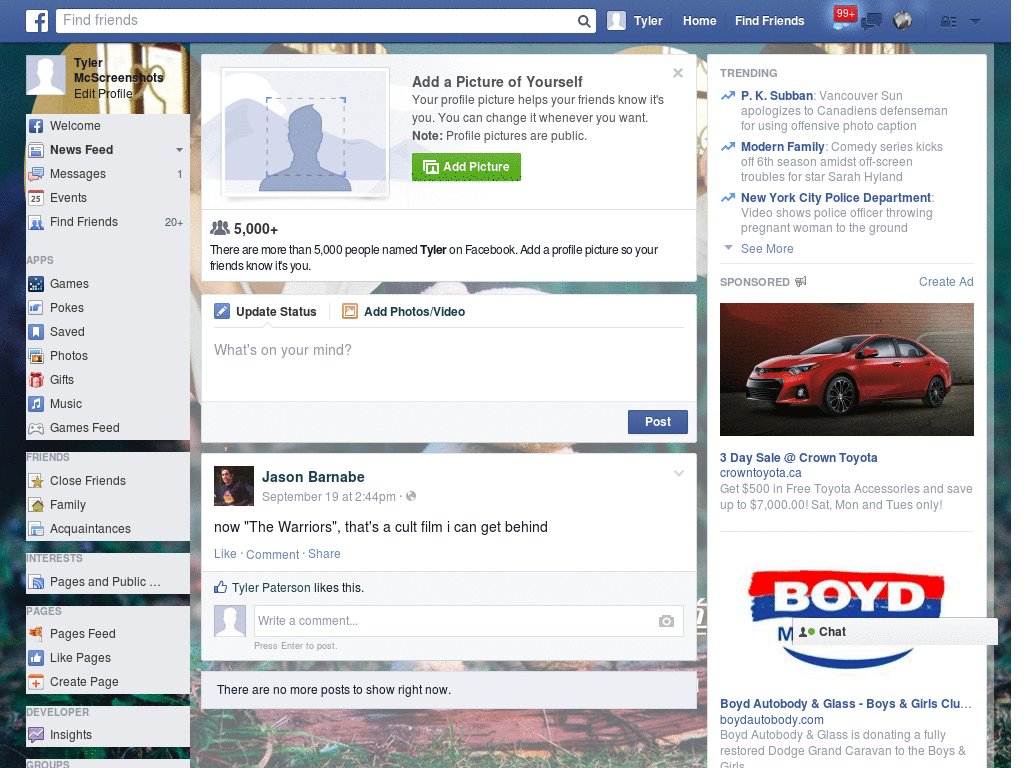Open the notifications globe icon
The height and width of the screenshot is (768, 1024).
pyautogui.click(x=903, y=21)
